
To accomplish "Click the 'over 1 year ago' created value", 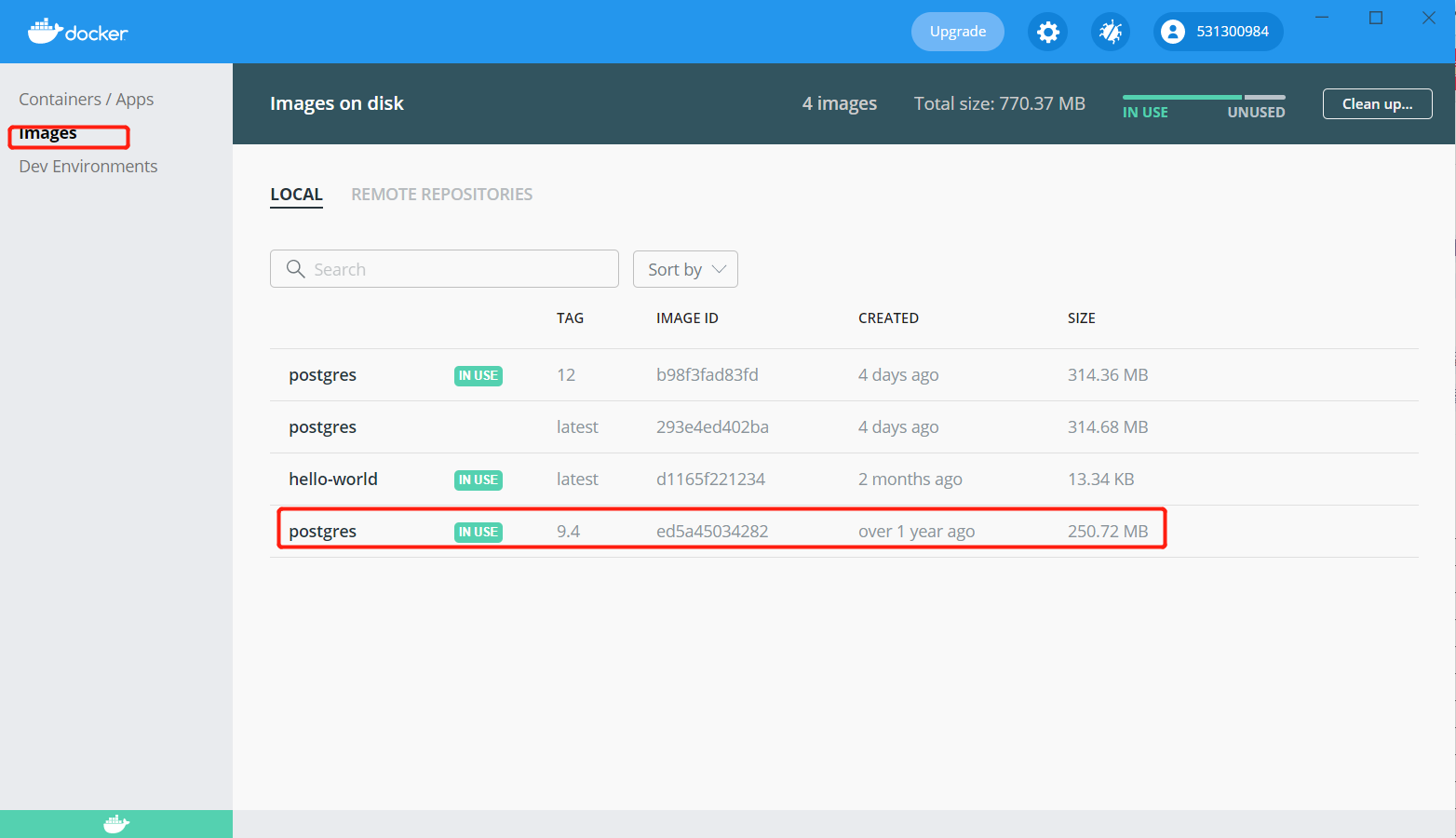I will point(917,532).
